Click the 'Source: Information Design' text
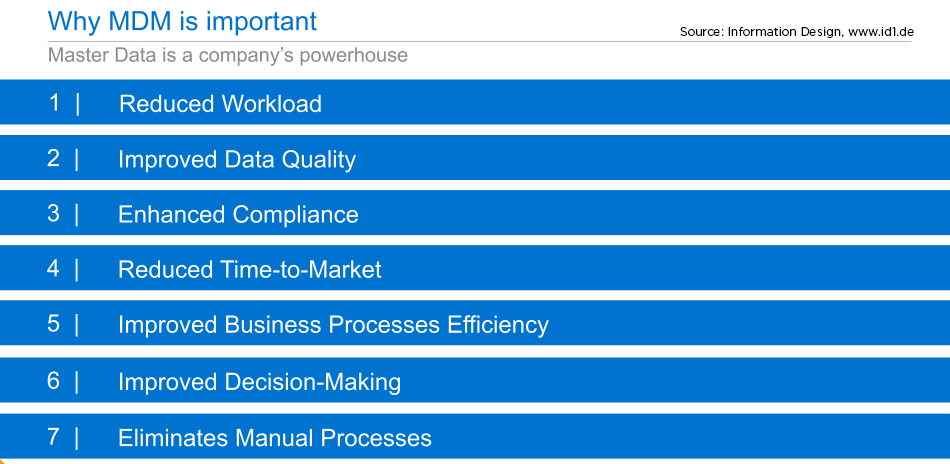Image resolution: width=950 pixels, height=464 pixels. click(x=760, y=32)
